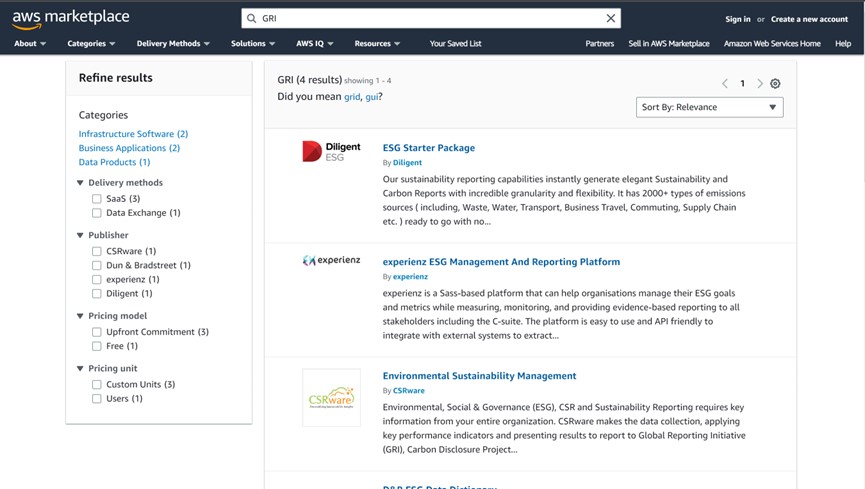Screen dimensions: 865x489
Task: Go to previous results page arrow
Action: tap(725, 83)
